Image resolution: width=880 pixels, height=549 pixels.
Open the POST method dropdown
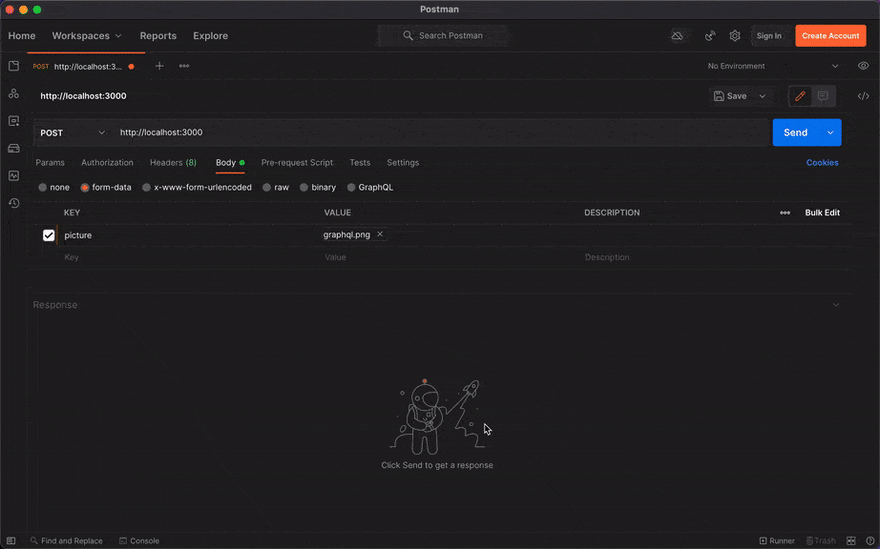[x=72, y=133]
